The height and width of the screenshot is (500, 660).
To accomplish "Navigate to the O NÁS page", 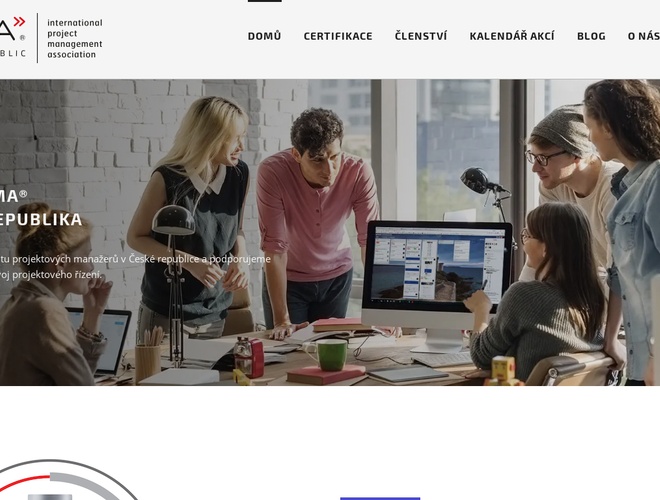I will point(644,36).
